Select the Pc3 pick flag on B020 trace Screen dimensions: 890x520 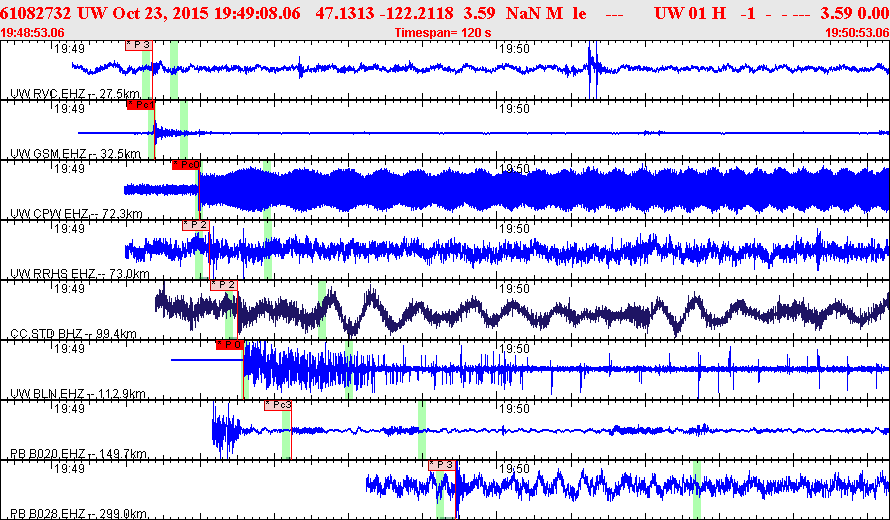(278, 405)
